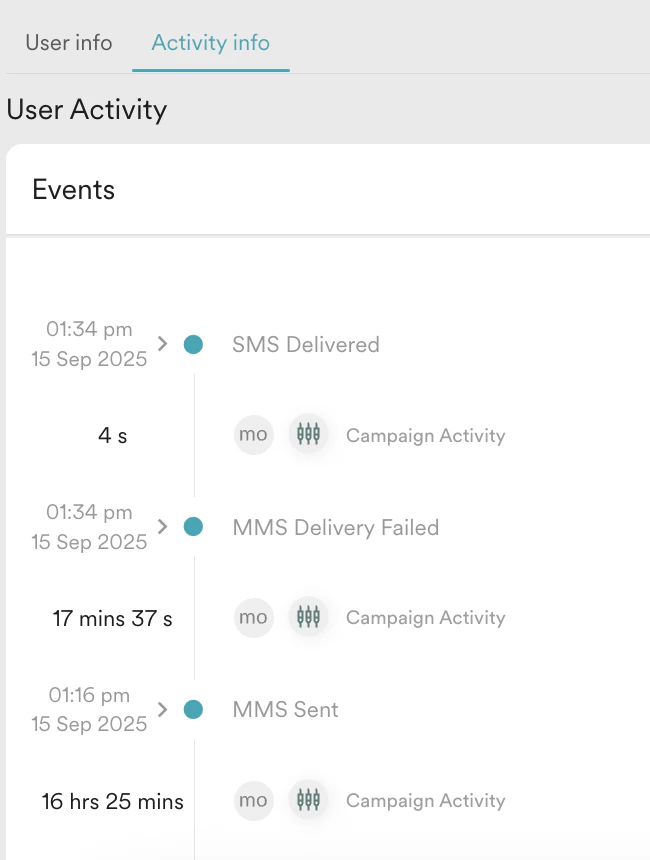Screen dimensions: 650x860
Task: Click the campaign filters icon beside SMS Delivered
Action: (x=308, y=434)
